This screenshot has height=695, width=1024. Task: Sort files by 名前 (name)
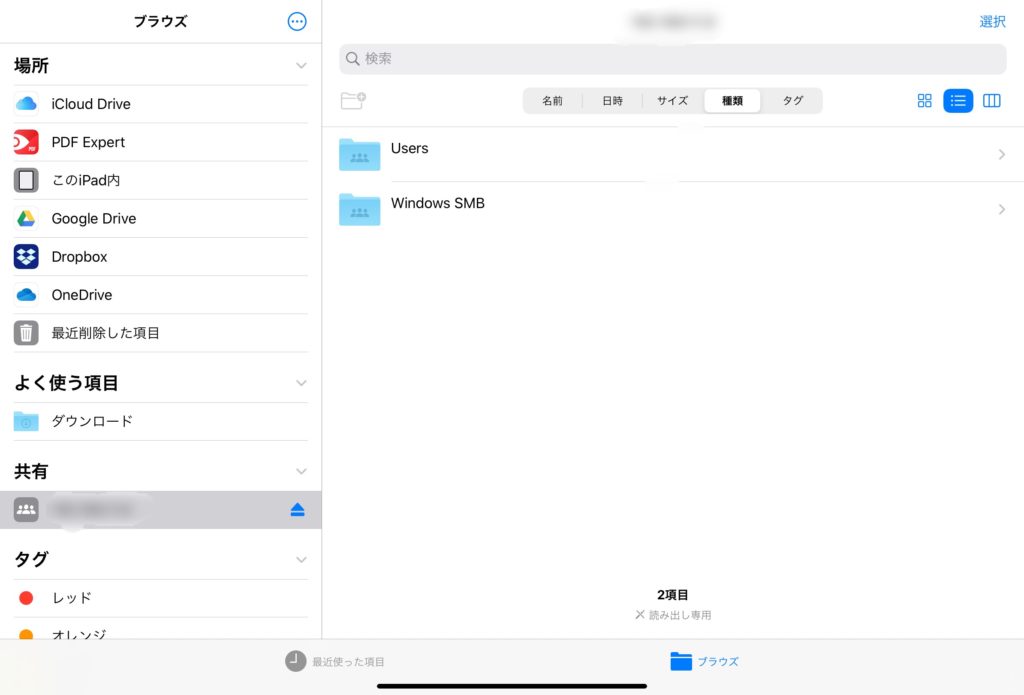[x=552, y=101]
